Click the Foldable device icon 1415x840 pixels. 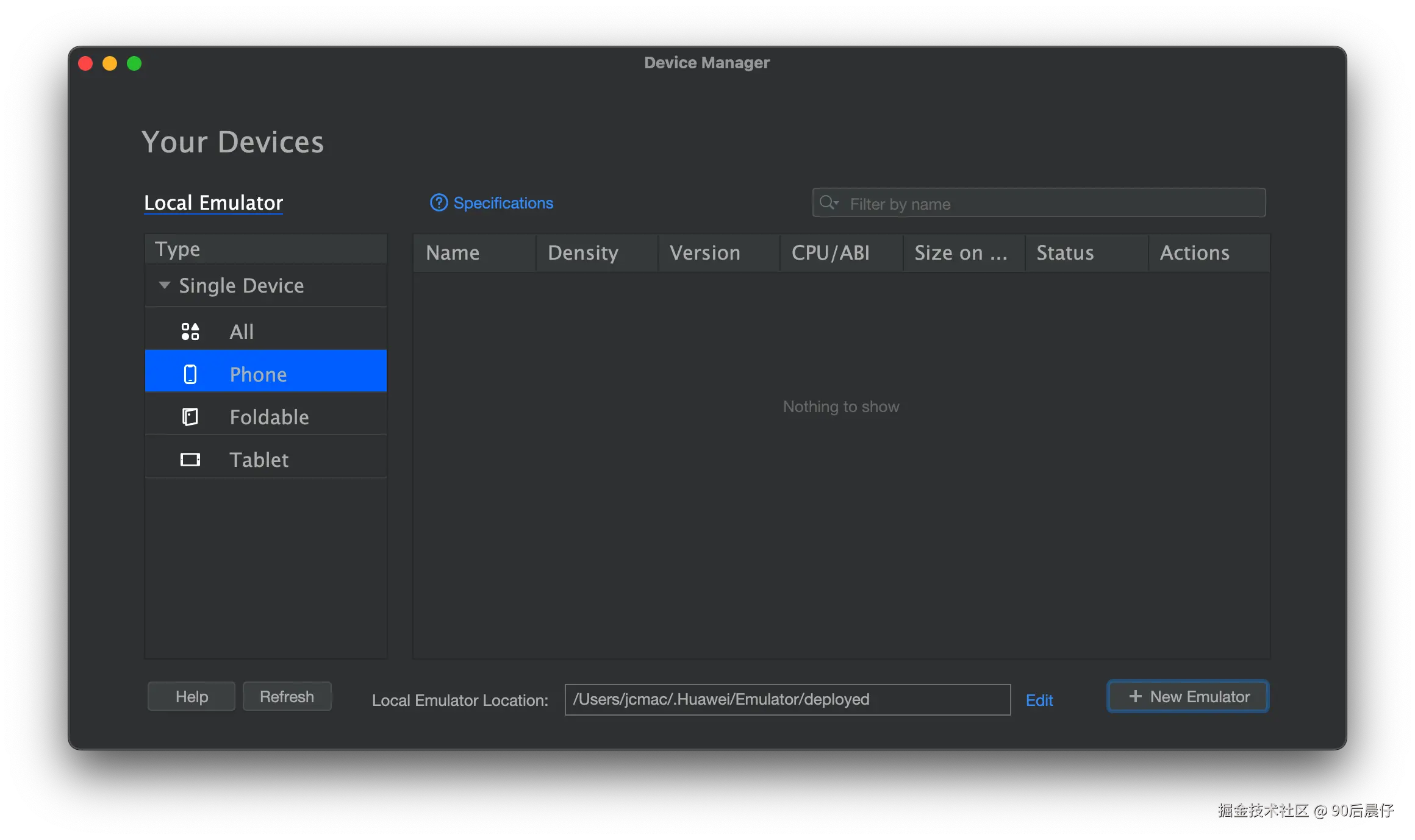[190, 417]
